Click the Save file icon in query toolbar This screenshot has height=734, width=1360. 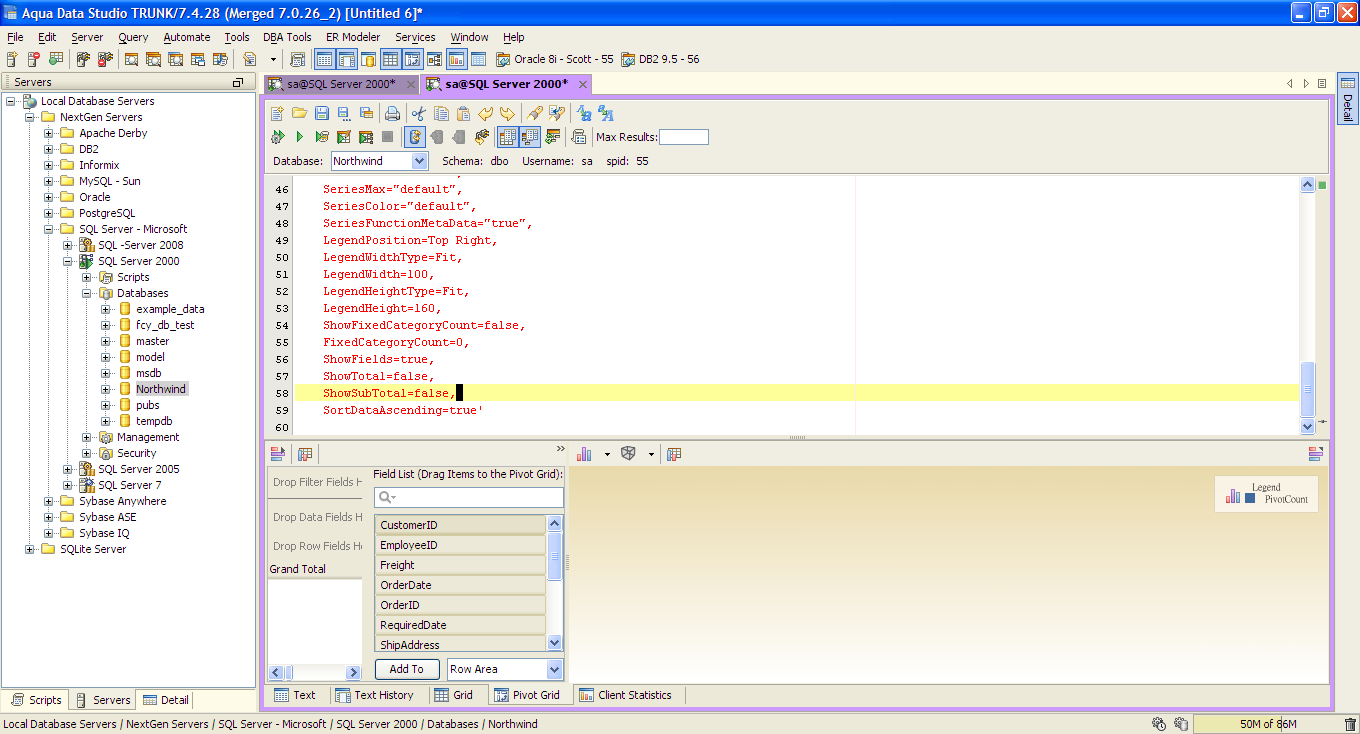pos(321,113)
